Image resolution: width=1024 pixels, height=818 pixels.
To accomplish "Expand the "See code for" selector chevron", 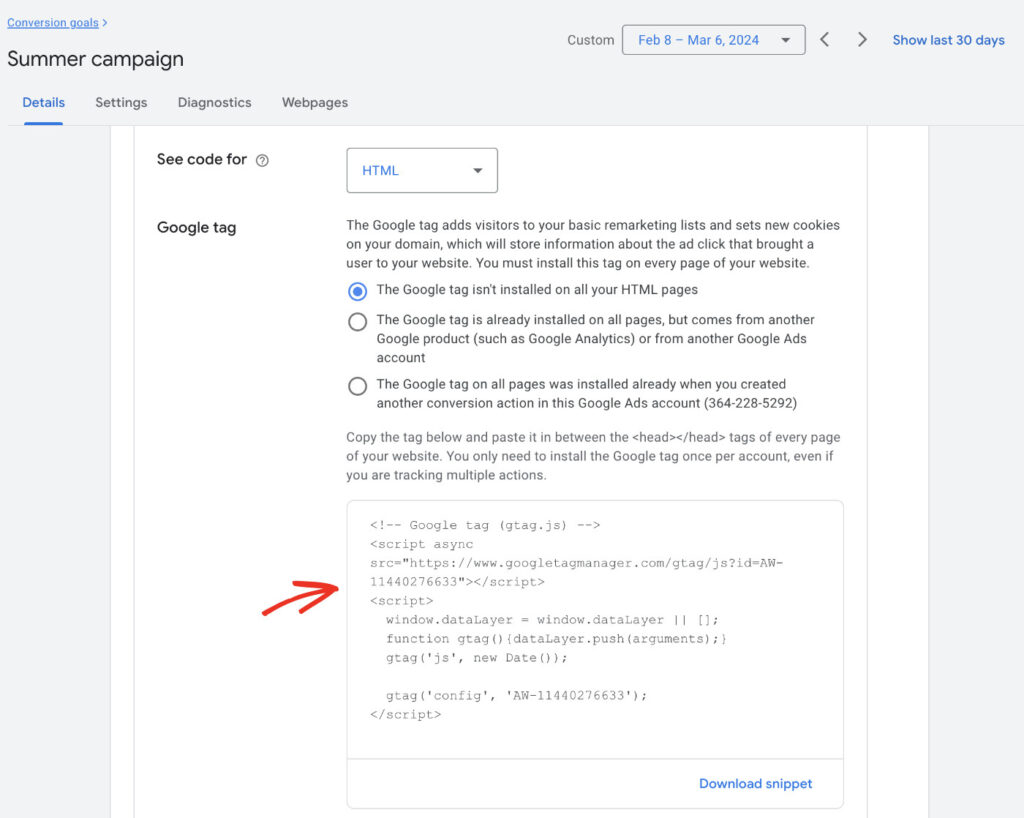I will pos(478,170).
